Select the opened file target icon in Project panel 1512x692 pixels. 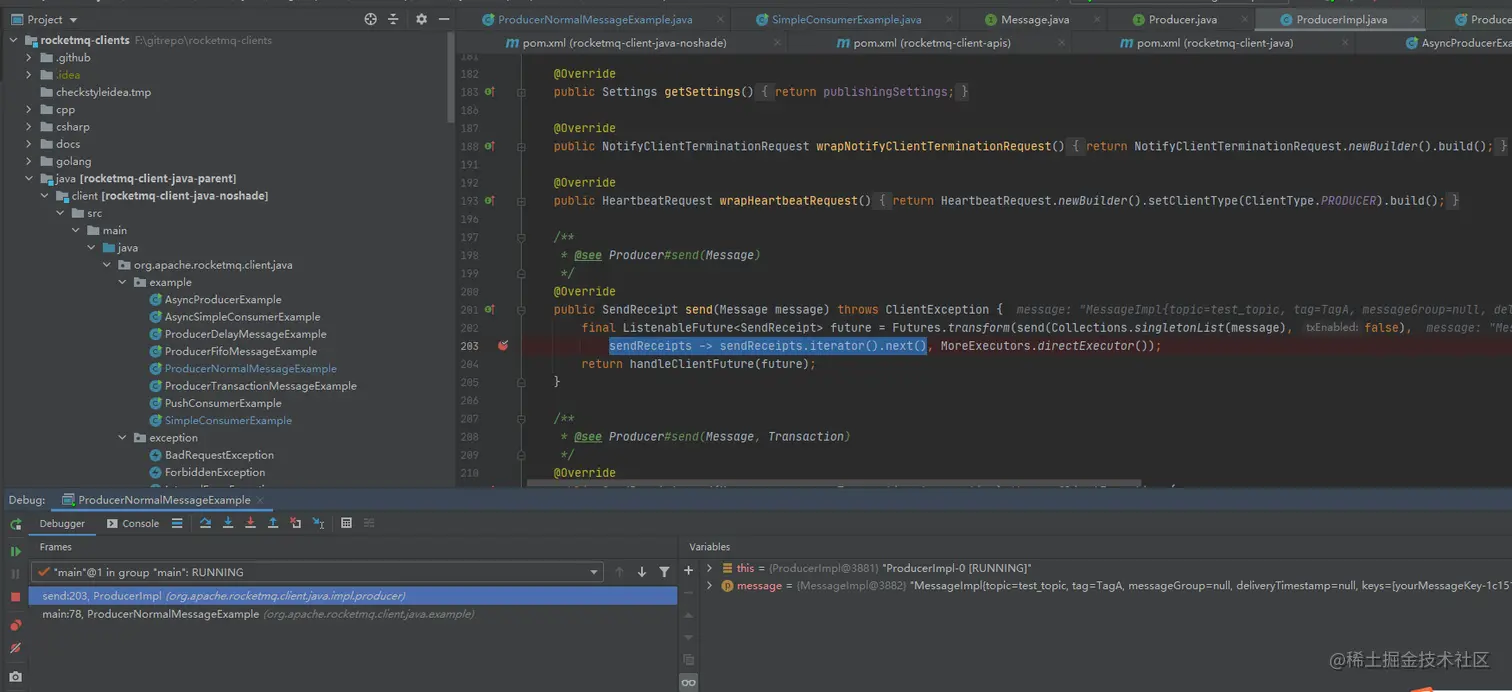click(370, 19)
